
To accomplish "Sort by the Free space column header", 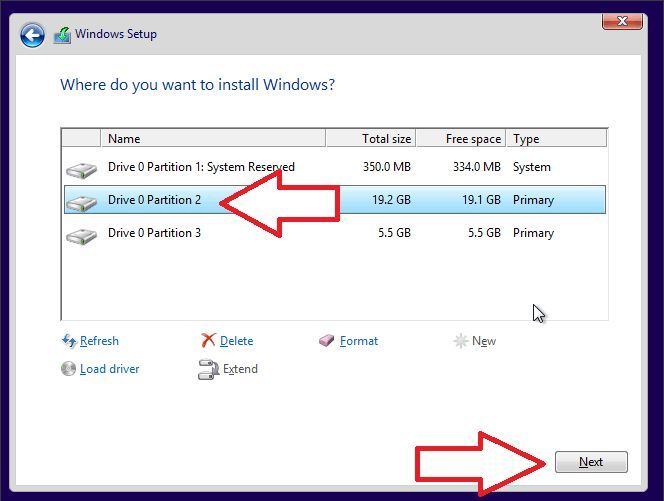I will click(461, 138).
